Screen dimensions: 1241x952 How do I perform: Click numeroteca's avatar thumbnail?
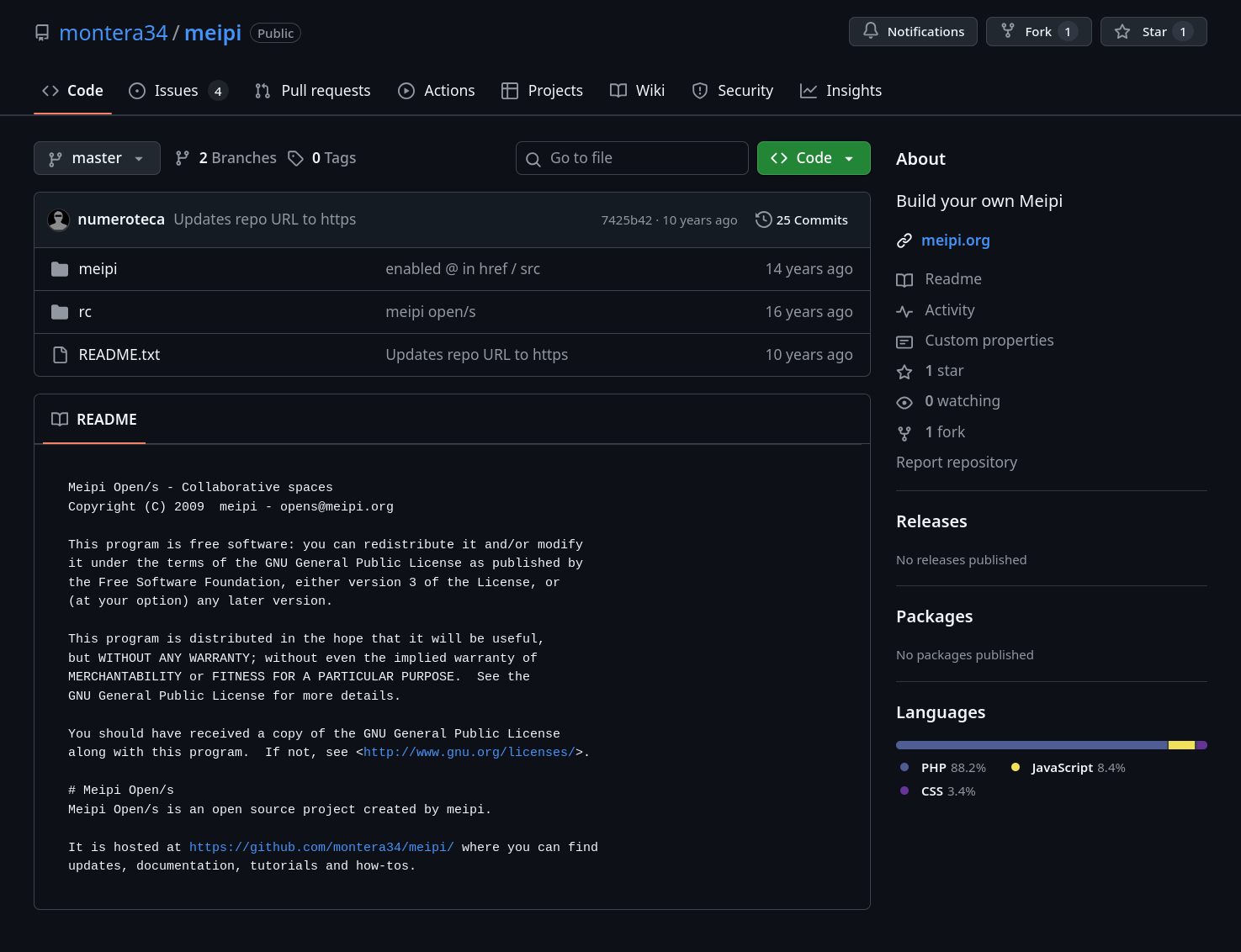click(x=59, y=219)
